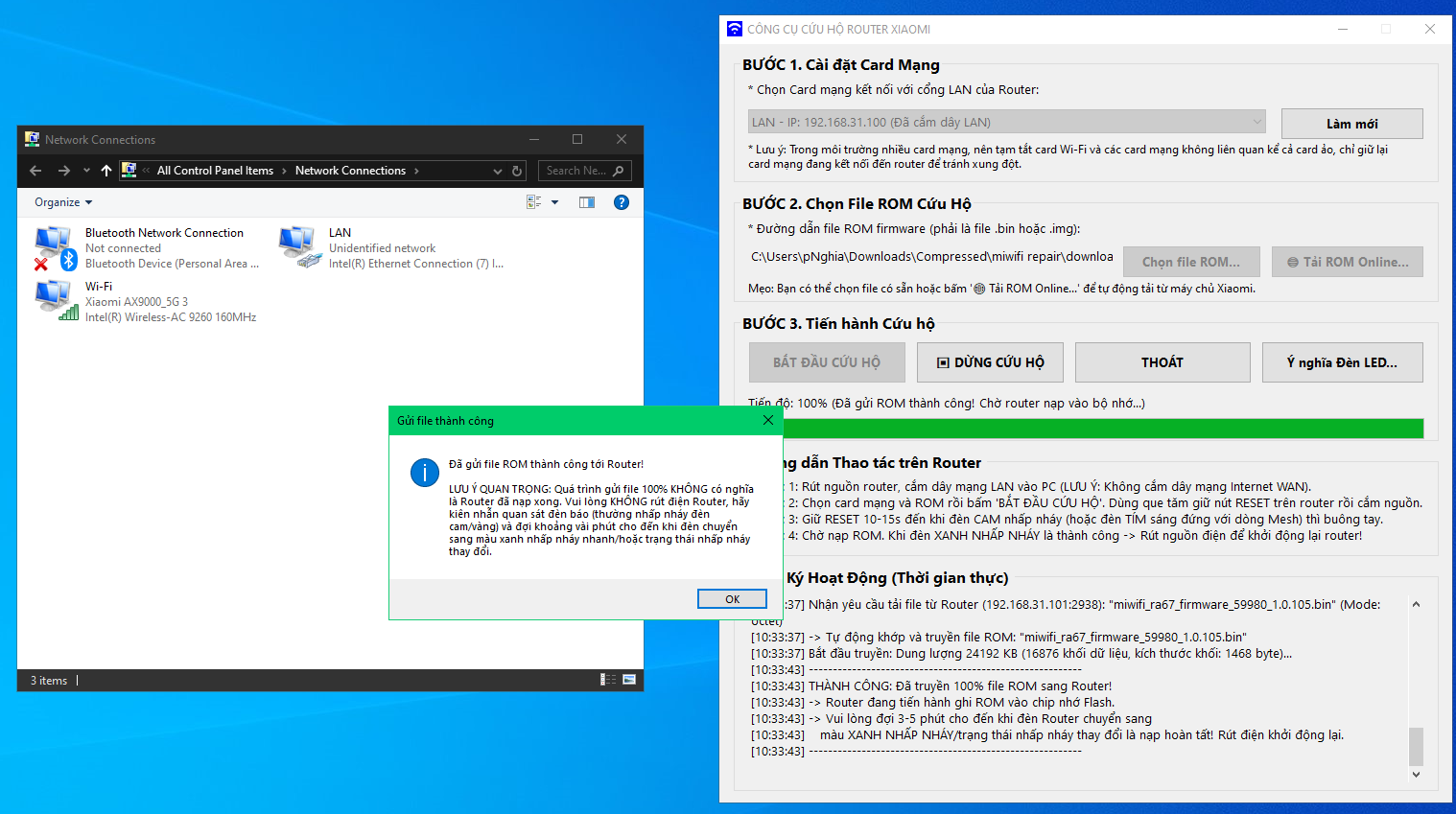Click the 'Làm mới' refresh button
This screenshot has width=1456, height=814.
[1351, 124]
